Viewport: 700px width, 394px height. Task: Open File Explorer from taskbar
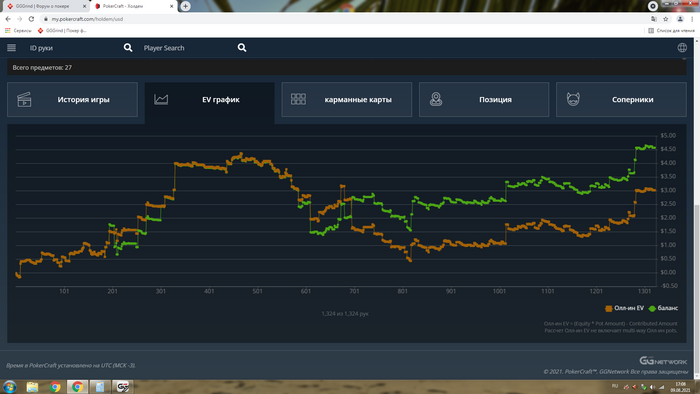(x=32, y=386)
